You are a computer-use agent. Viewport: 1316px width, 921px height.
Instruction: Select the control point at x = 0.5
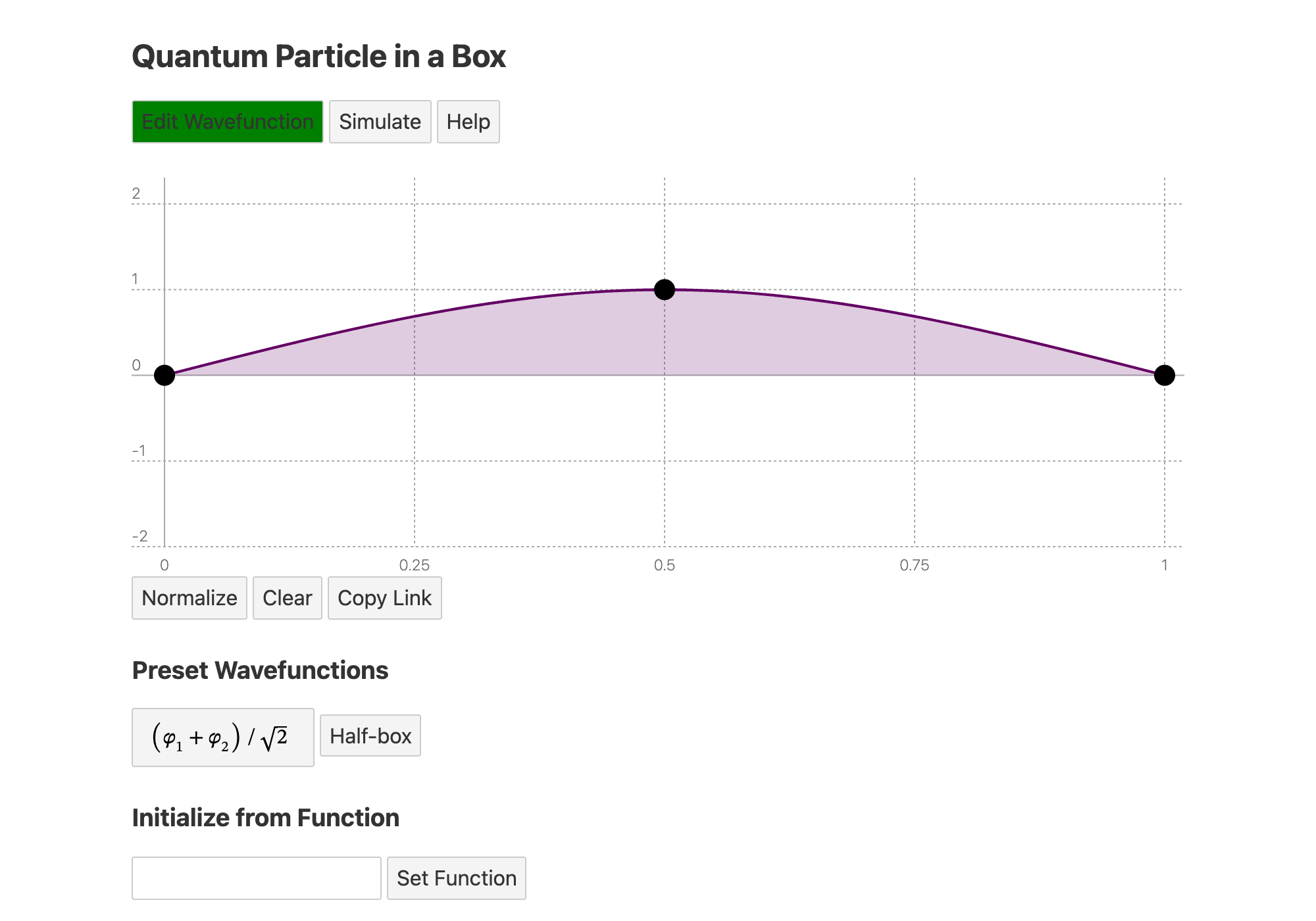pos(665,288)
